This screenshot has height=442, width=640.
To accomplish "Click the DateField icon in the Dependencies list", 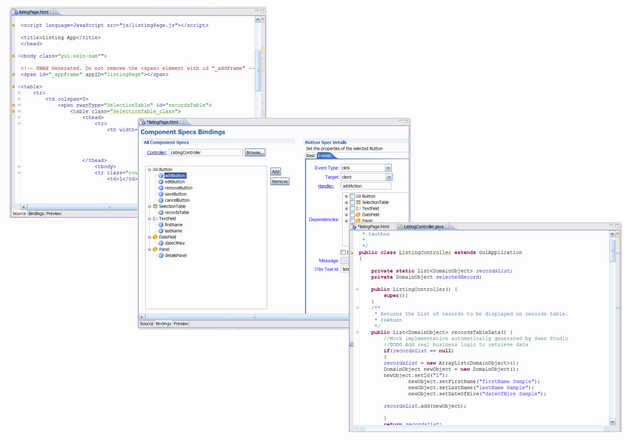I will click(358, 214).
